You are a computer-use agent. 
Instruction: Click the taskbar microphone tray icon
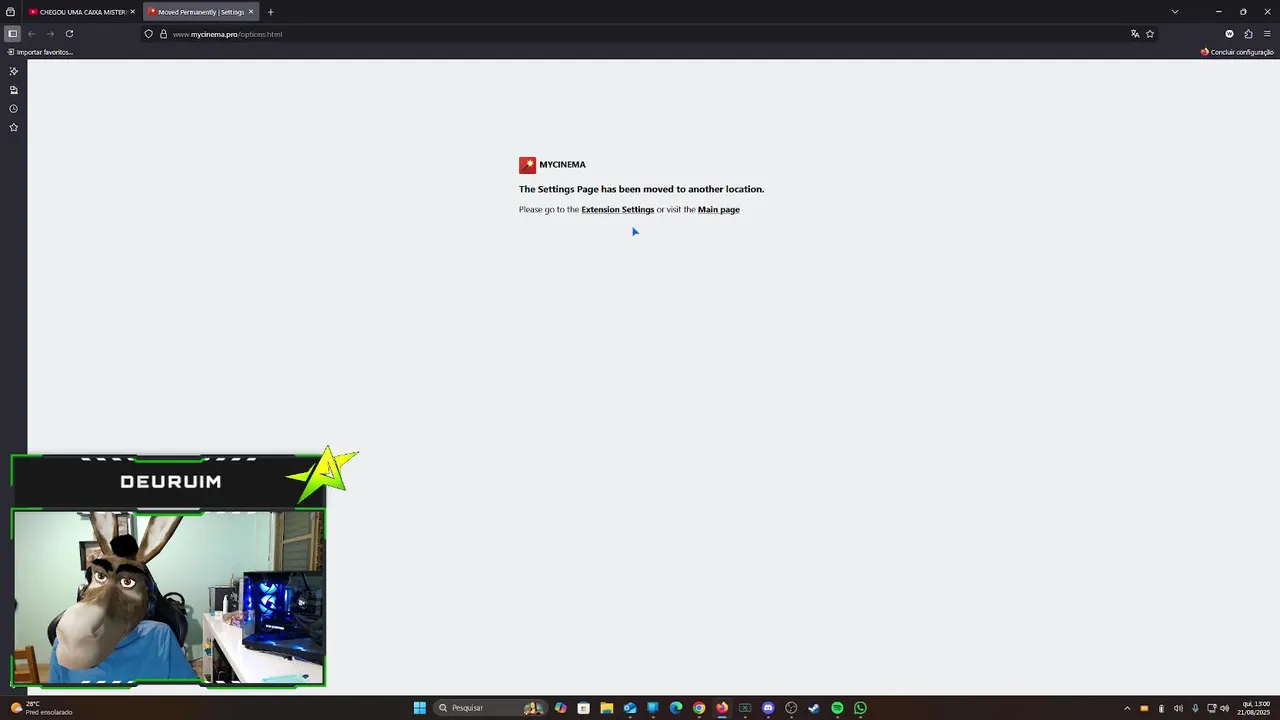coord(1195,708)
